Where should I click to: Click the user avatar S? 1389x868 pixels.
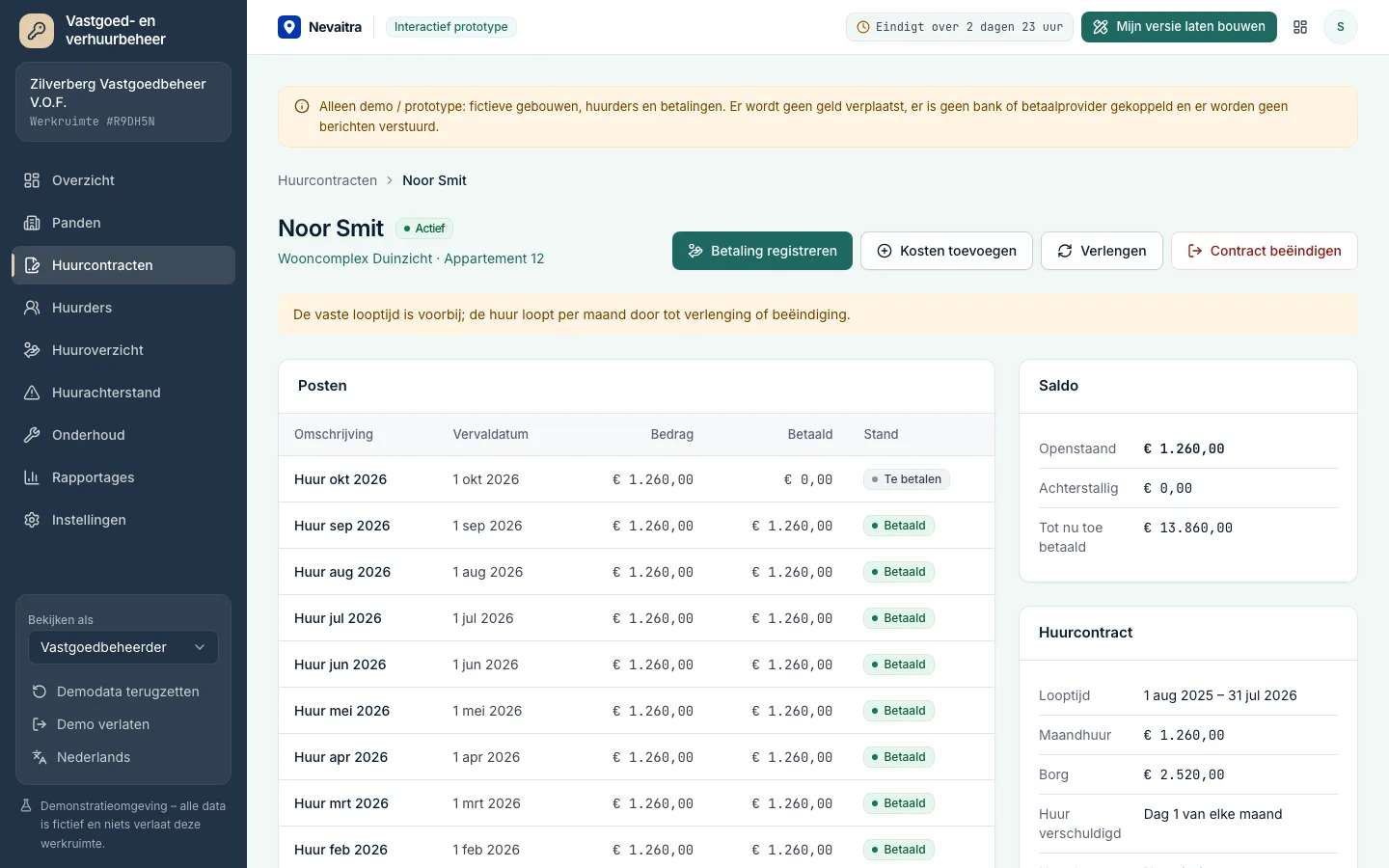tap(1340, 27)
